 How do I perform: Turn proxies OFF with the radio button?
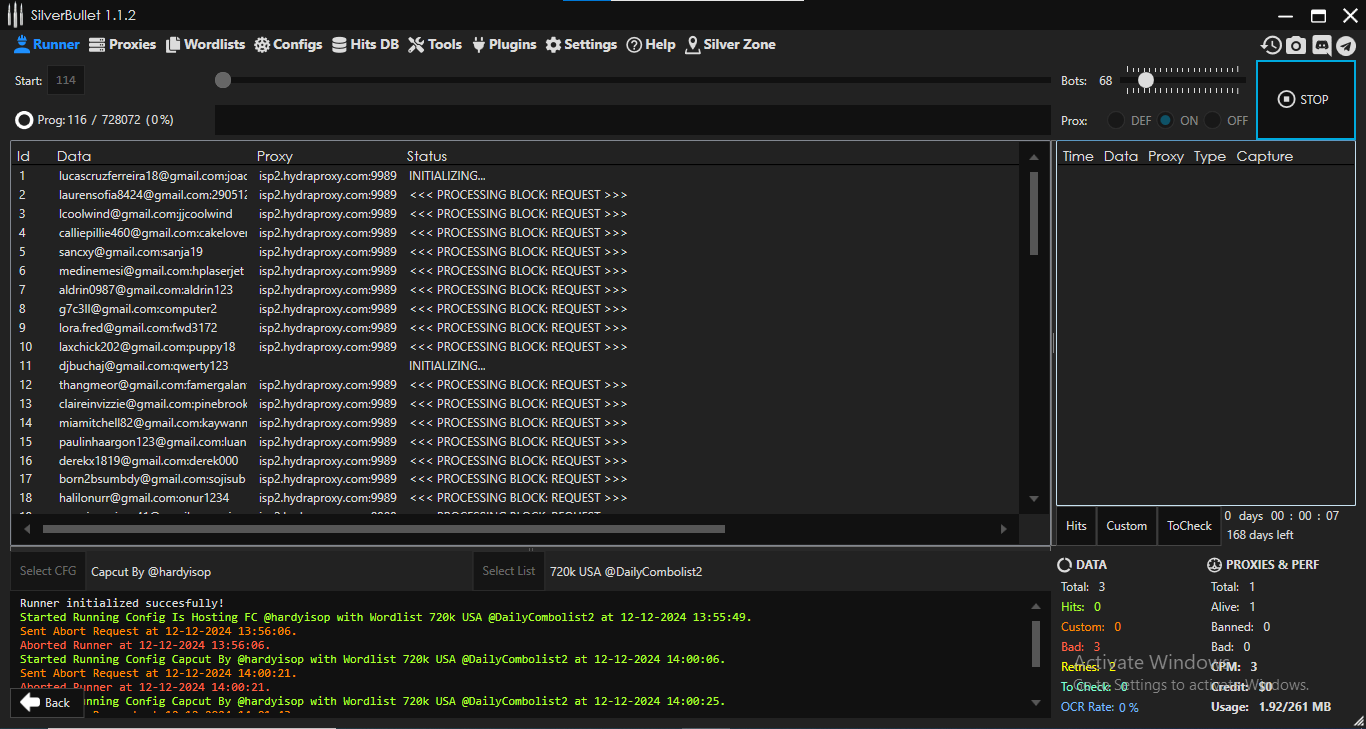click(x=1213, y=120)
